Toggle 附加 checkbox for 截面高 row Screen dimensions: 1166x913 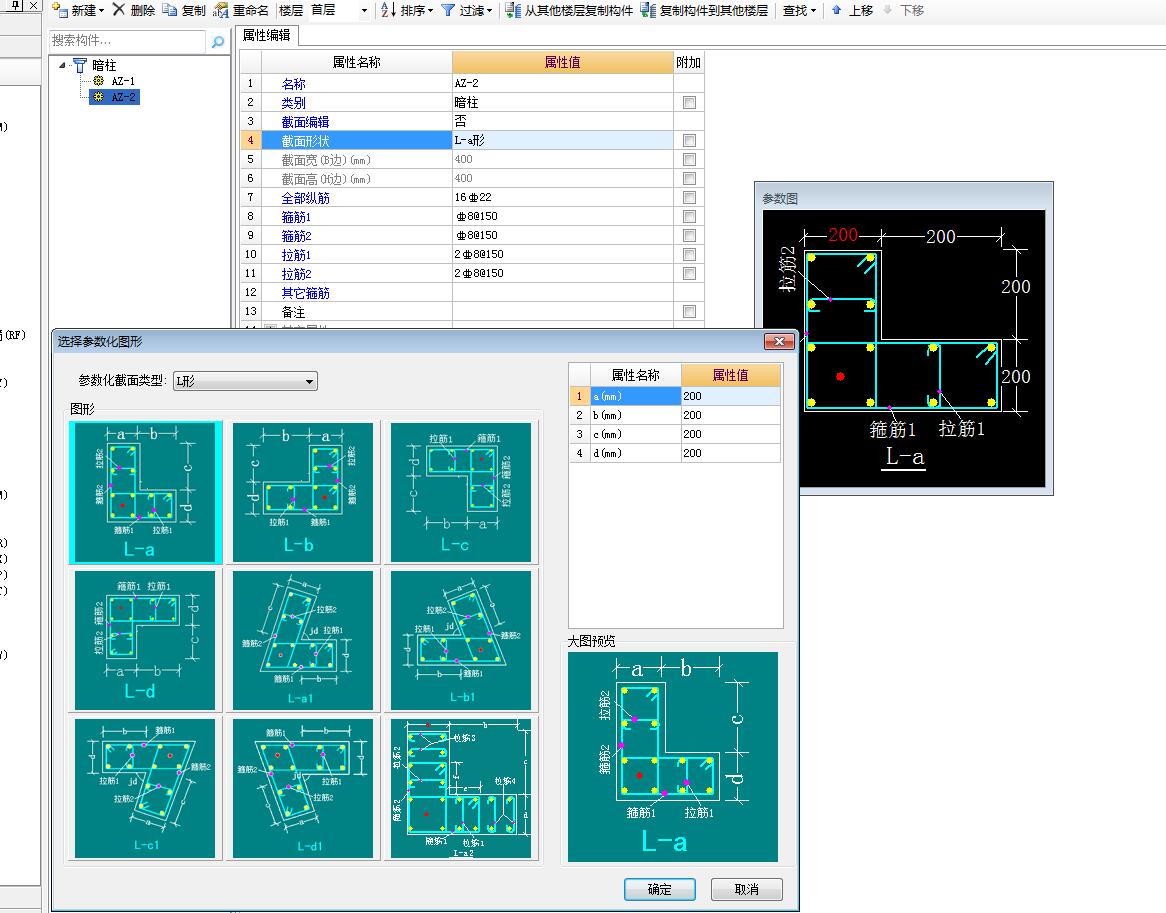click(689, 178)
